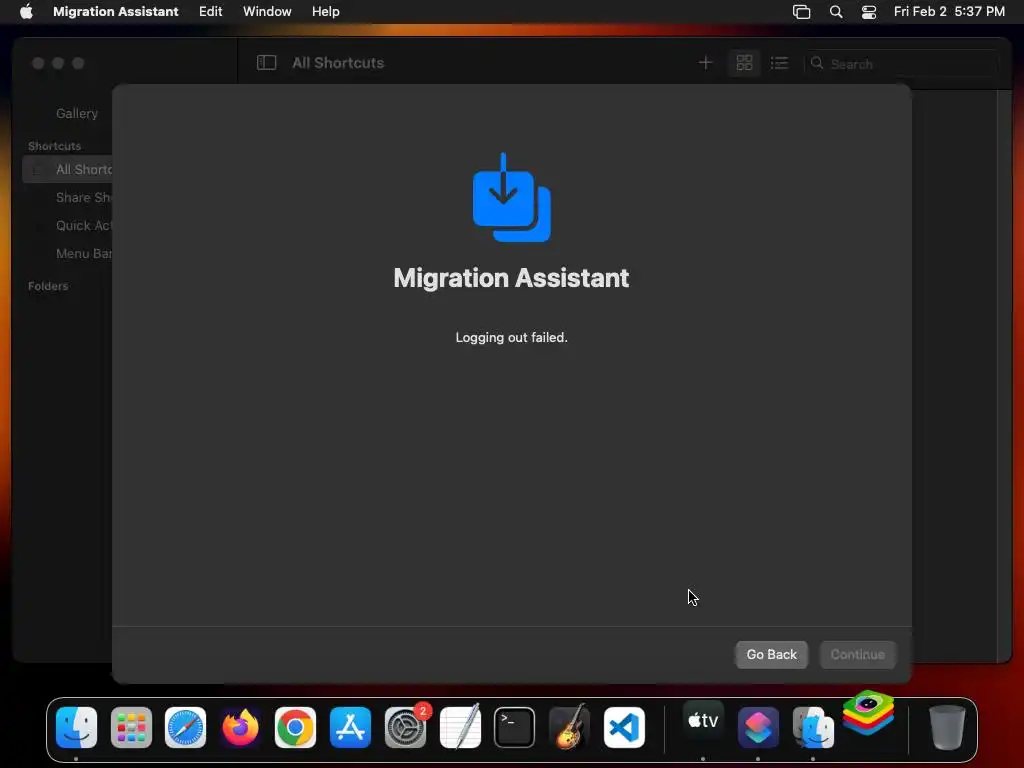The width and height of the screenshot is (1024, 768).
Task: Open Control Center in menu bar
Action: pyautogui.click(x=869, y=12)
